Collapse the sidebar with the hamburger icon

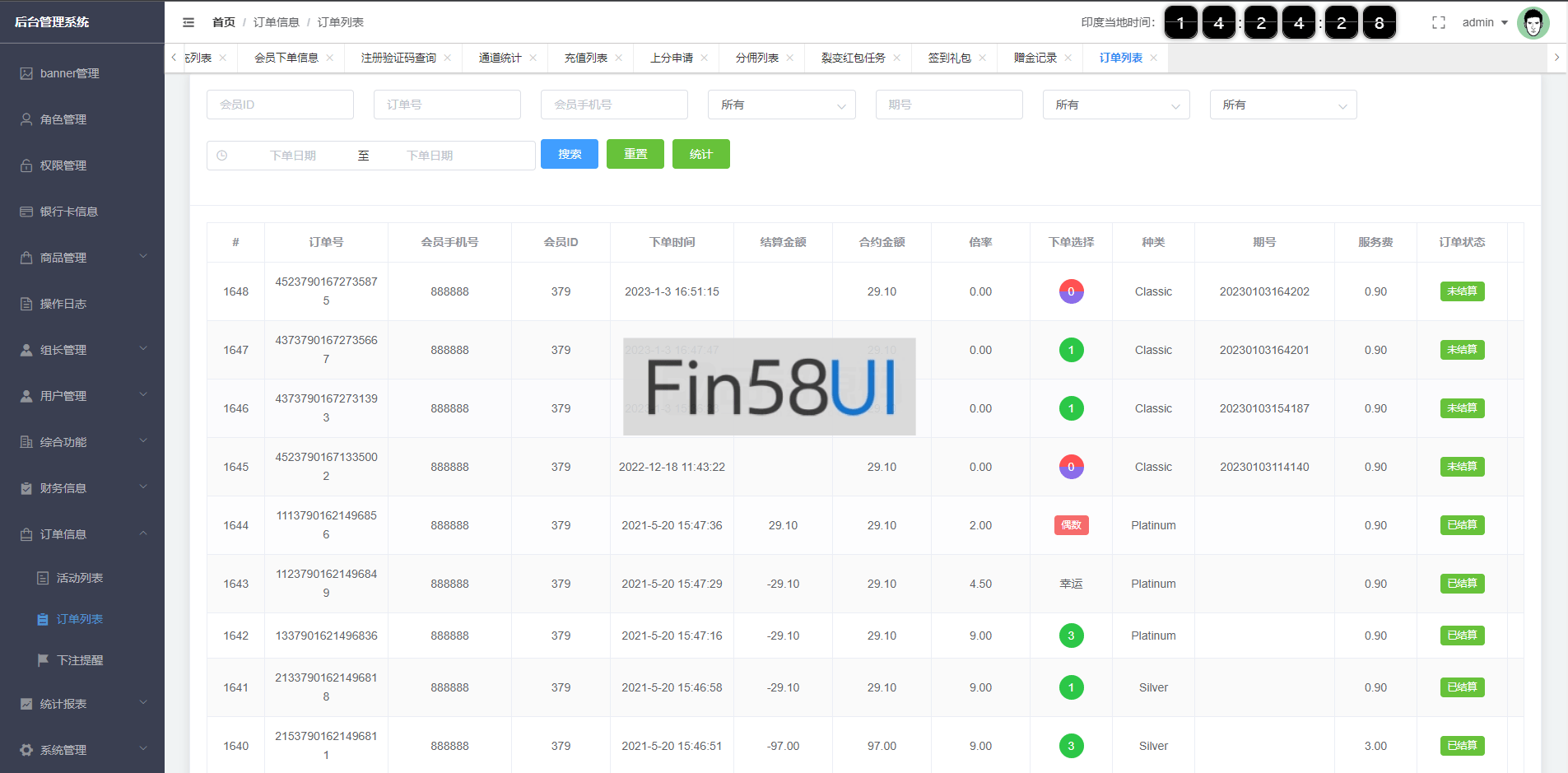pos(188,22)
